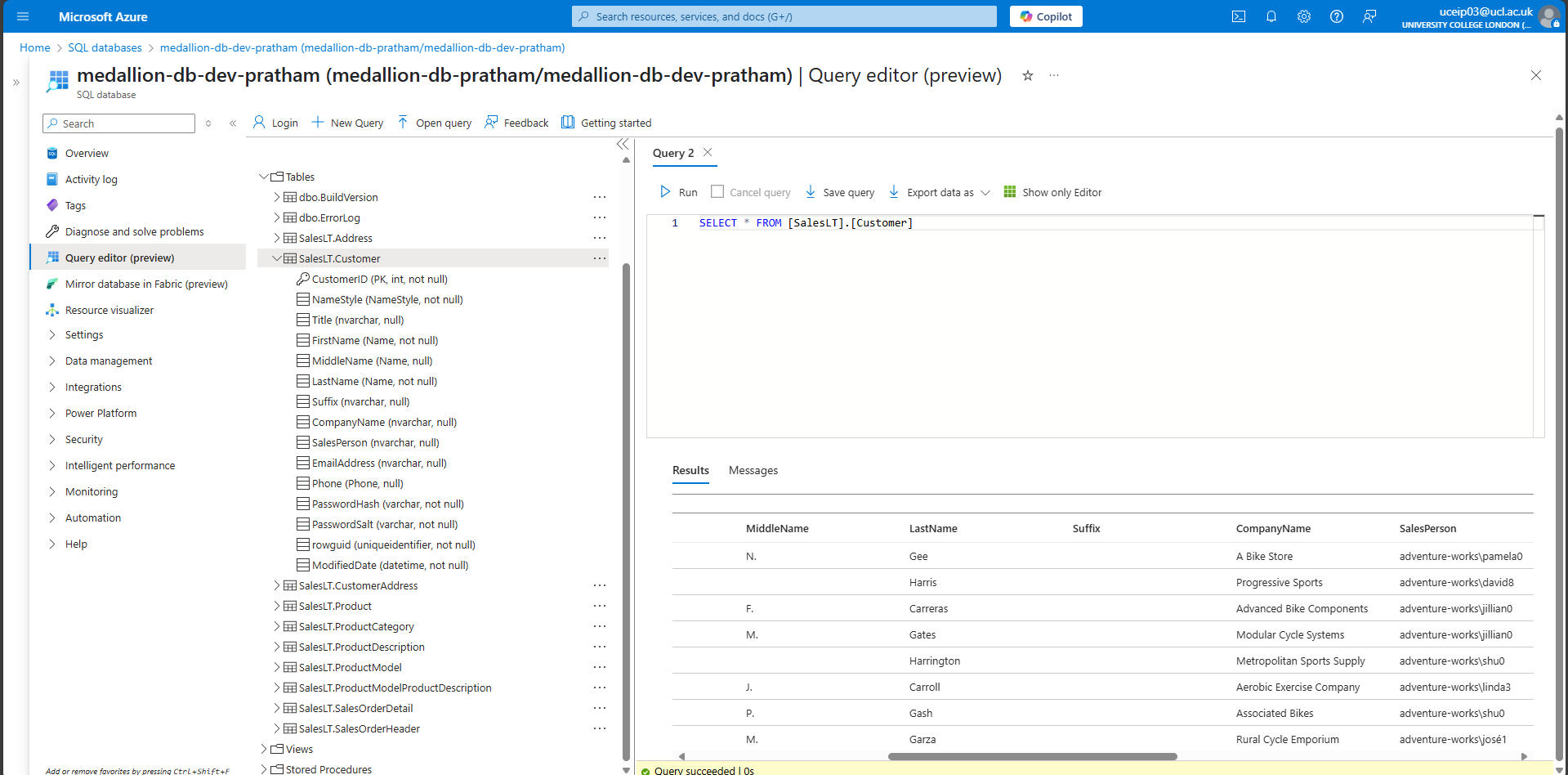Expand dbo.ErrorLog table
1568x775 pixels.
(x=277, y=217)
